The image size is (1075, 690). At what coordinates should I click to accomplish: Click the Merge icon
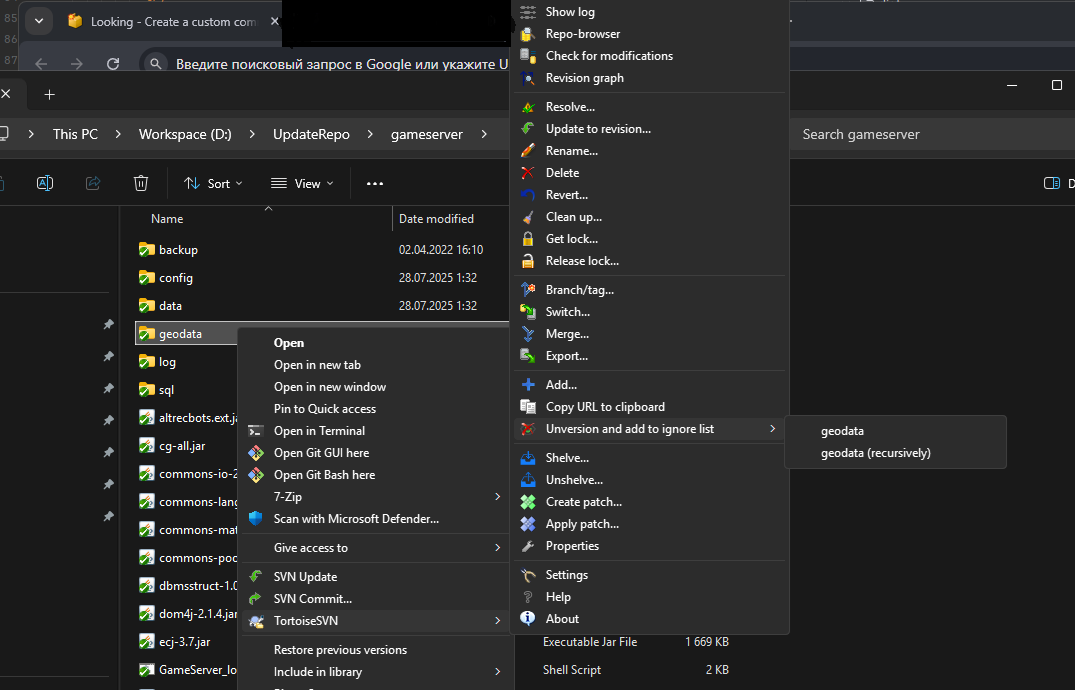click(528, 334)
